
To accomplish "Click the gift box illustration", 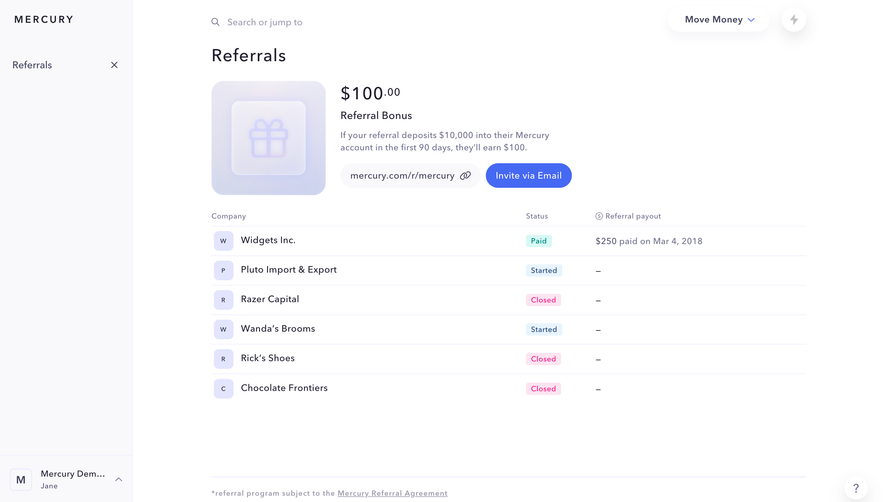I will click(269, 138).
